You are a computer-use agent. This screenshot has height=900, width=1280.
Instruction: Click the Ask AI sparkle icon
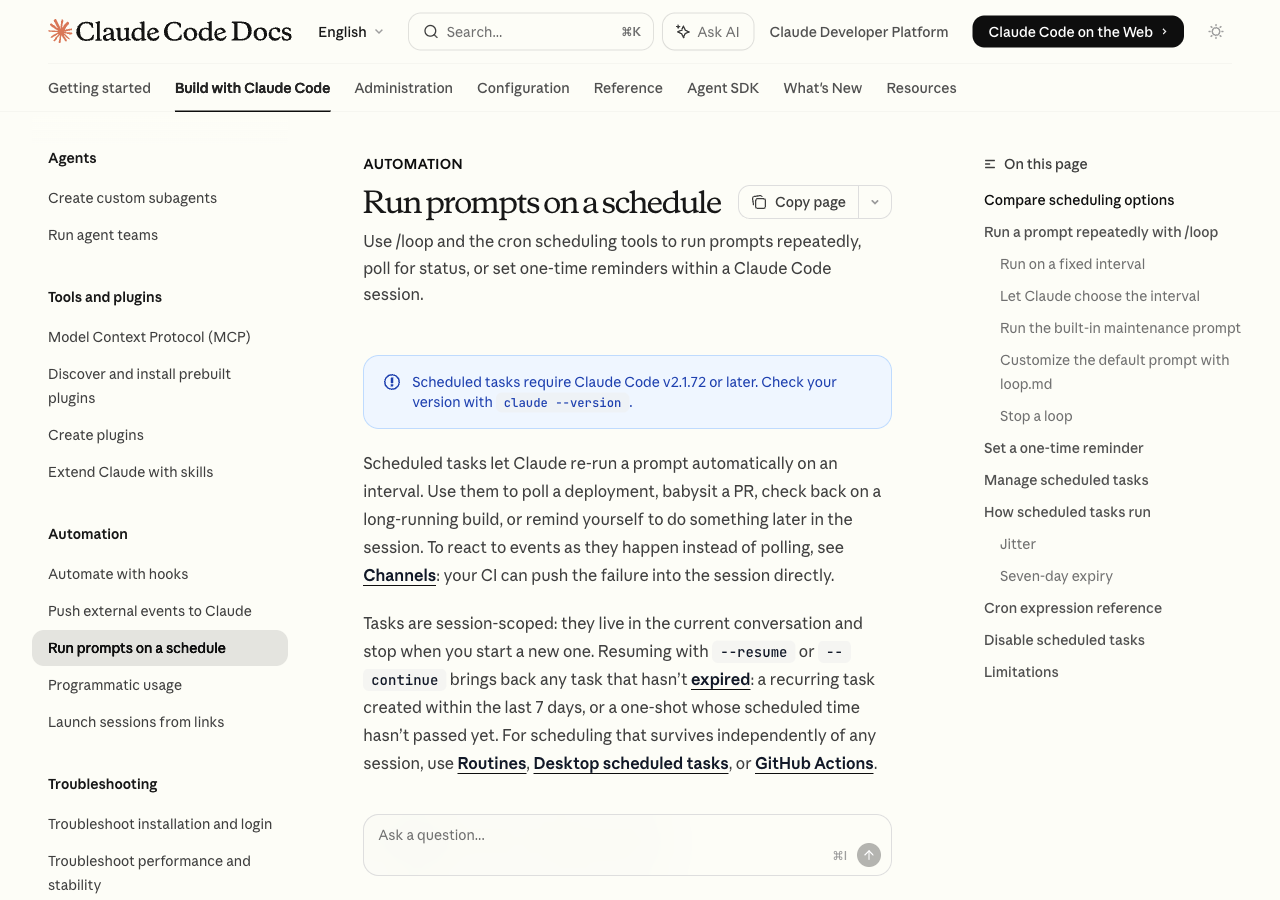(683, 32)
